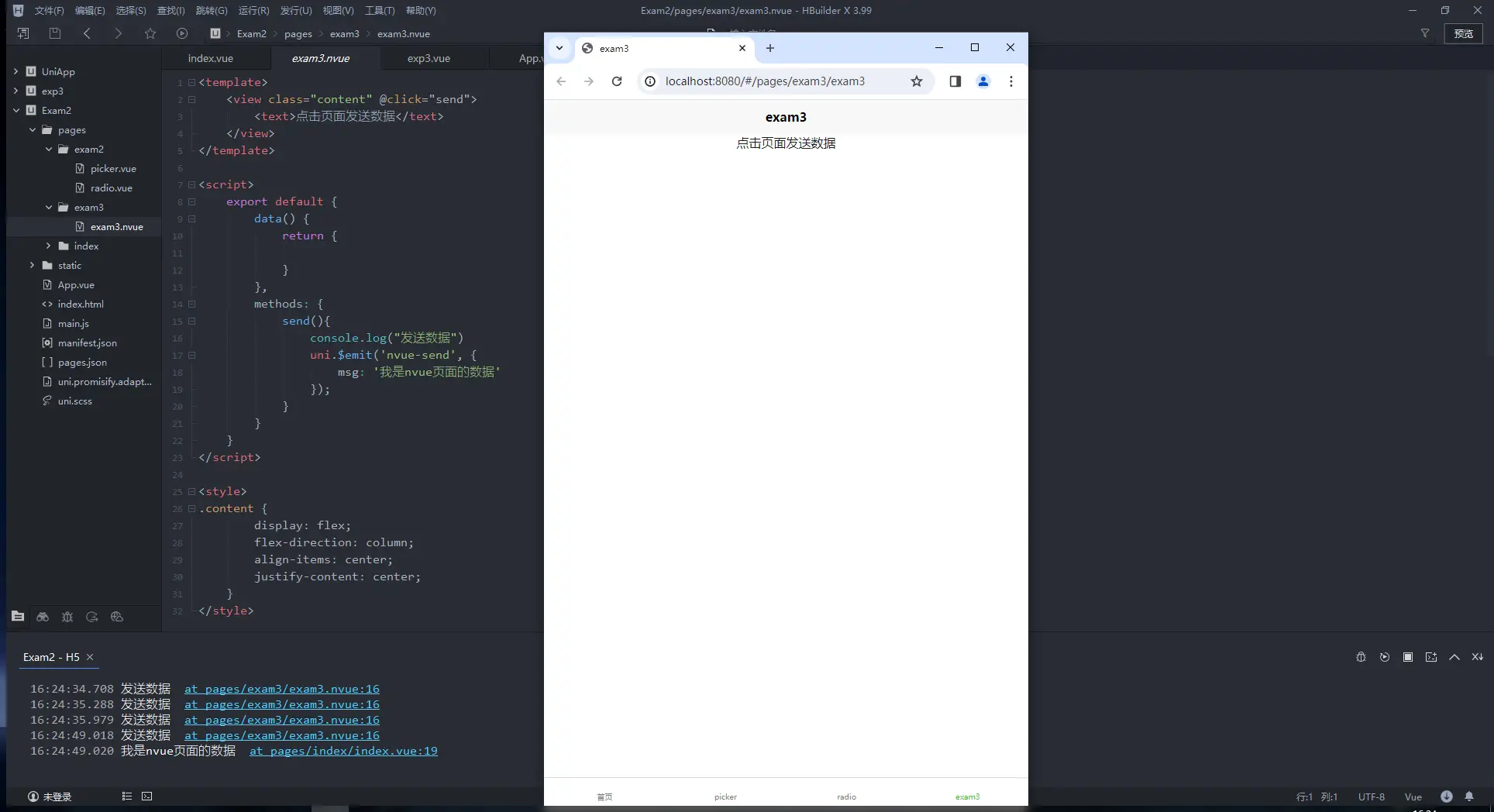Follow the console link at 16:24:34.708
This screenshot has height=812, width=1494.
point(282,689)
